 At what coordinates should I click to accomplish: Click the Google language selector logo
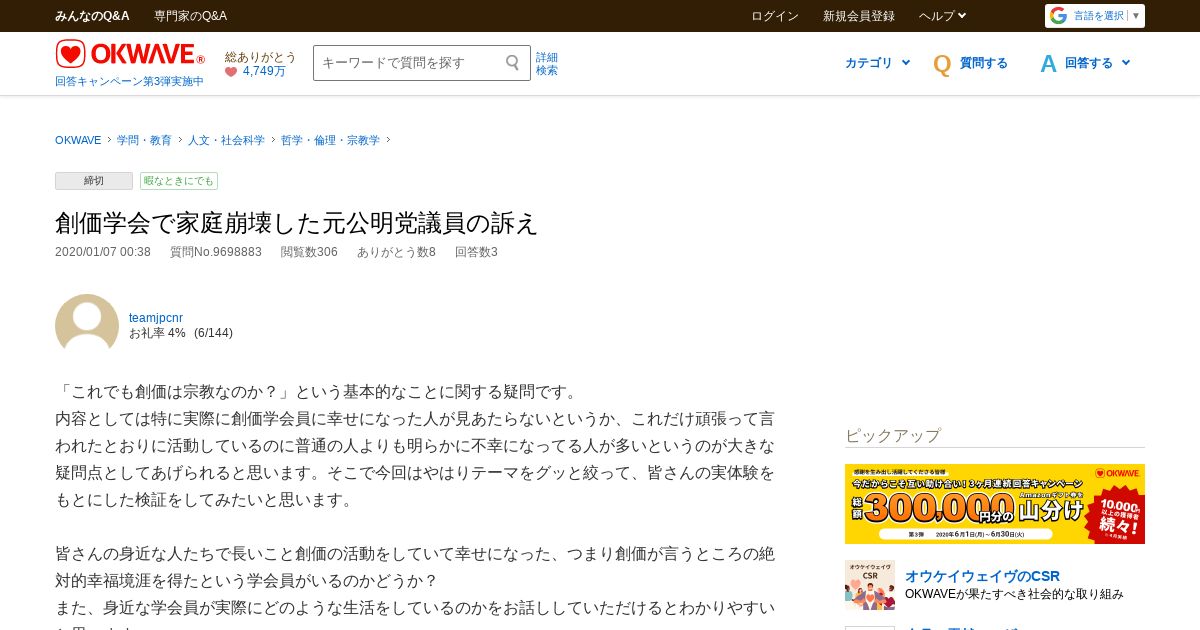click(1059, 16)
